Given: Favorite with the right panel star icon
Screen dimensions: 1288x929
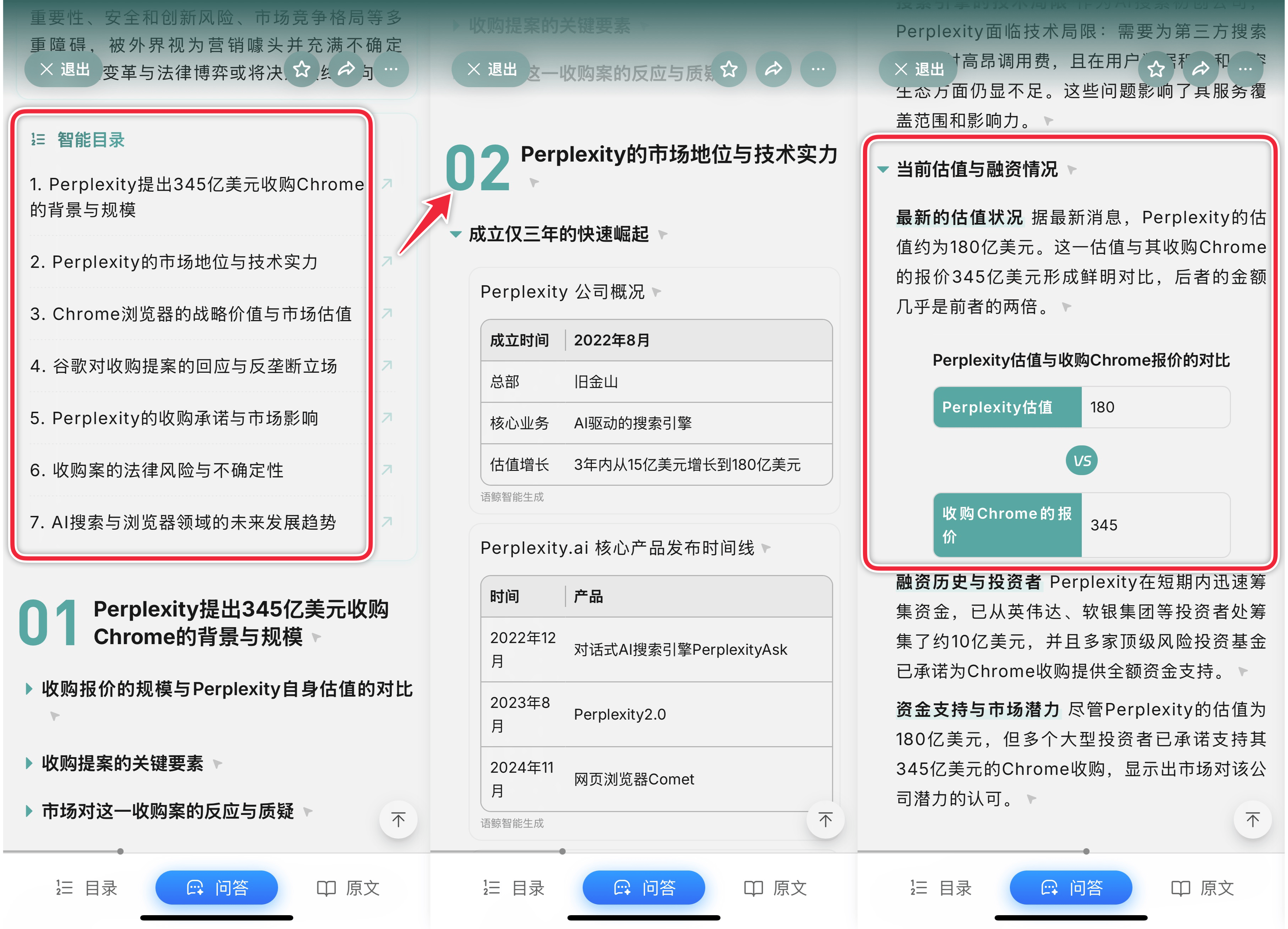Looking at the screenshot, I should tap(1156, 69).
